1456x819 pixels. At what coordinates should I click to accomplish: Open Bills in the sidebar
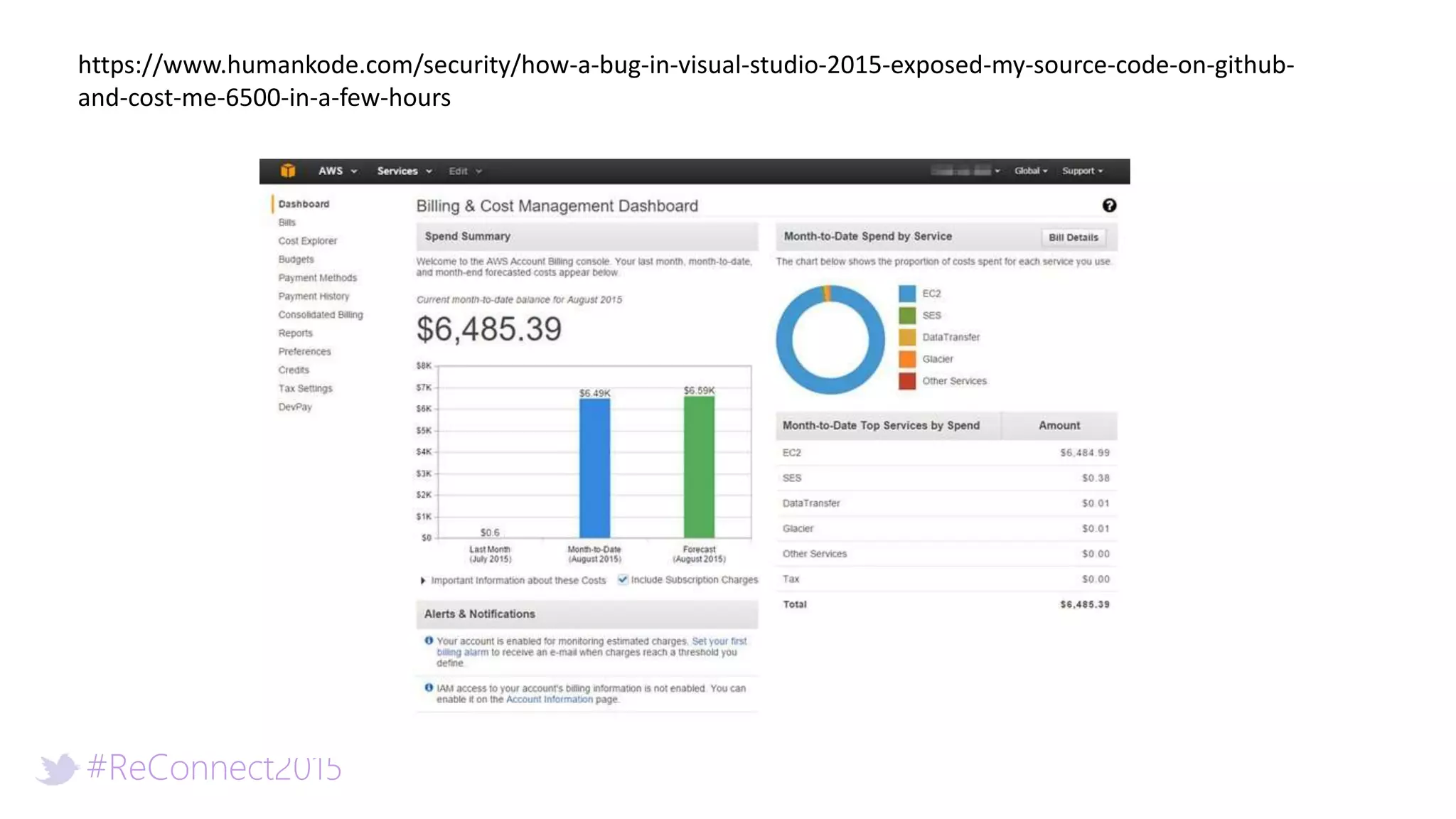(287, 223)
